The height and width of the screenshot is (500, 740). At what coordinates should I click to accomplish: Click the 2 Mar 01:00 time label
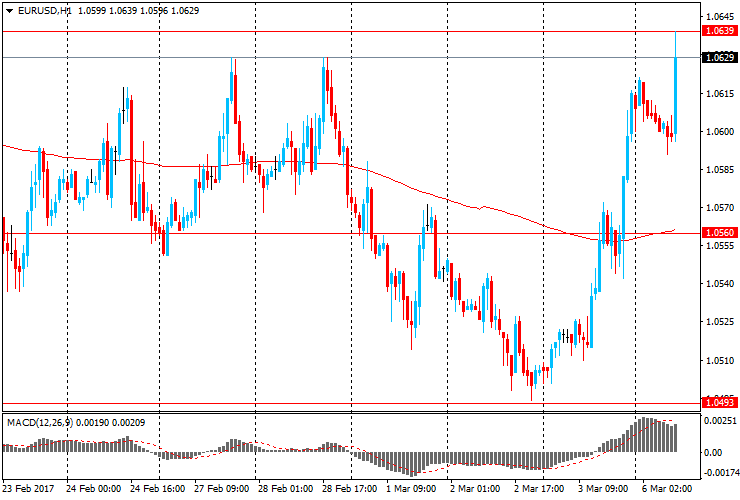[x=475, y=489]
